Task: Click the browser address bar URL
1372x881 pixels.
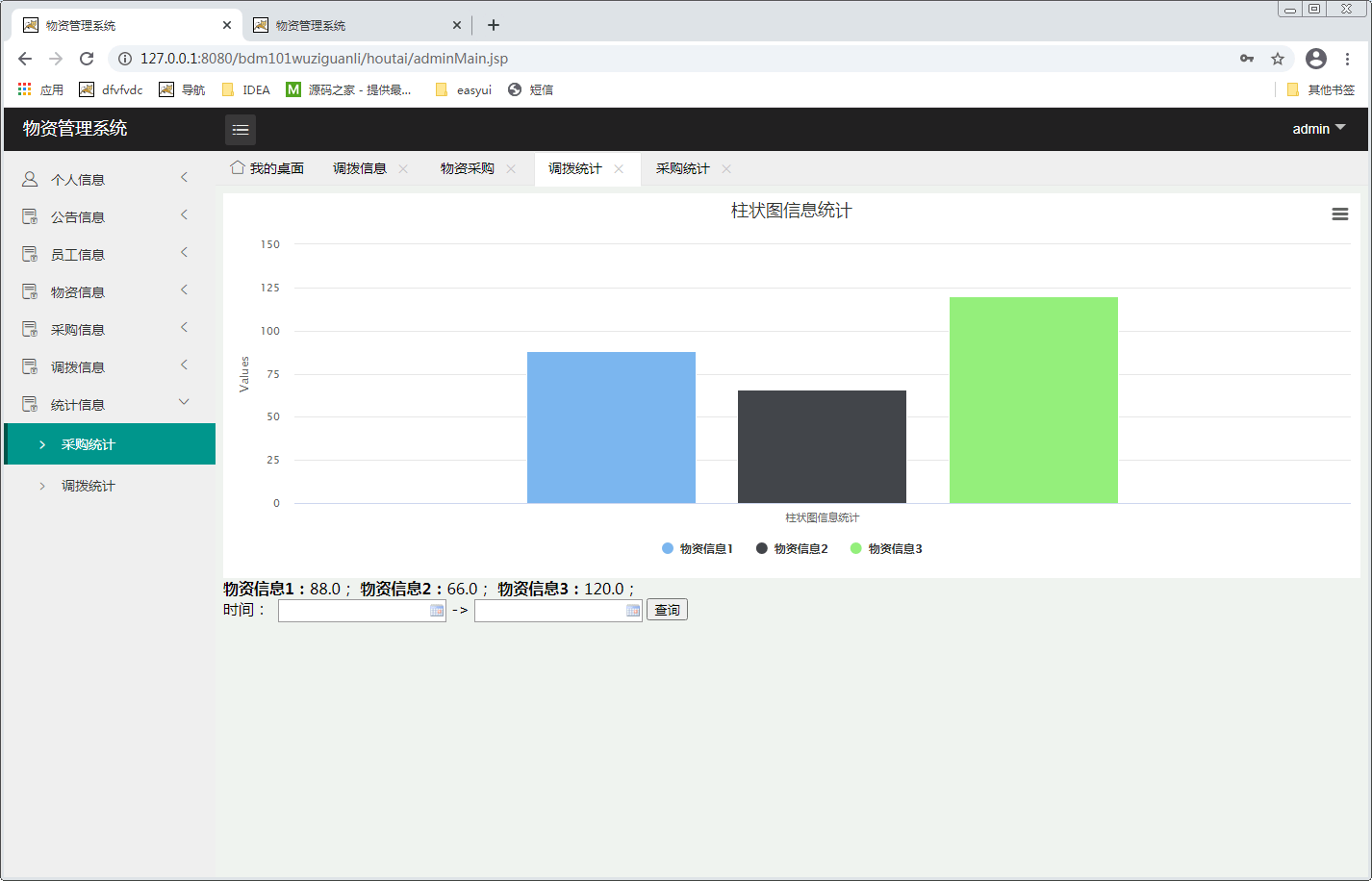Action: click(324, 59)
